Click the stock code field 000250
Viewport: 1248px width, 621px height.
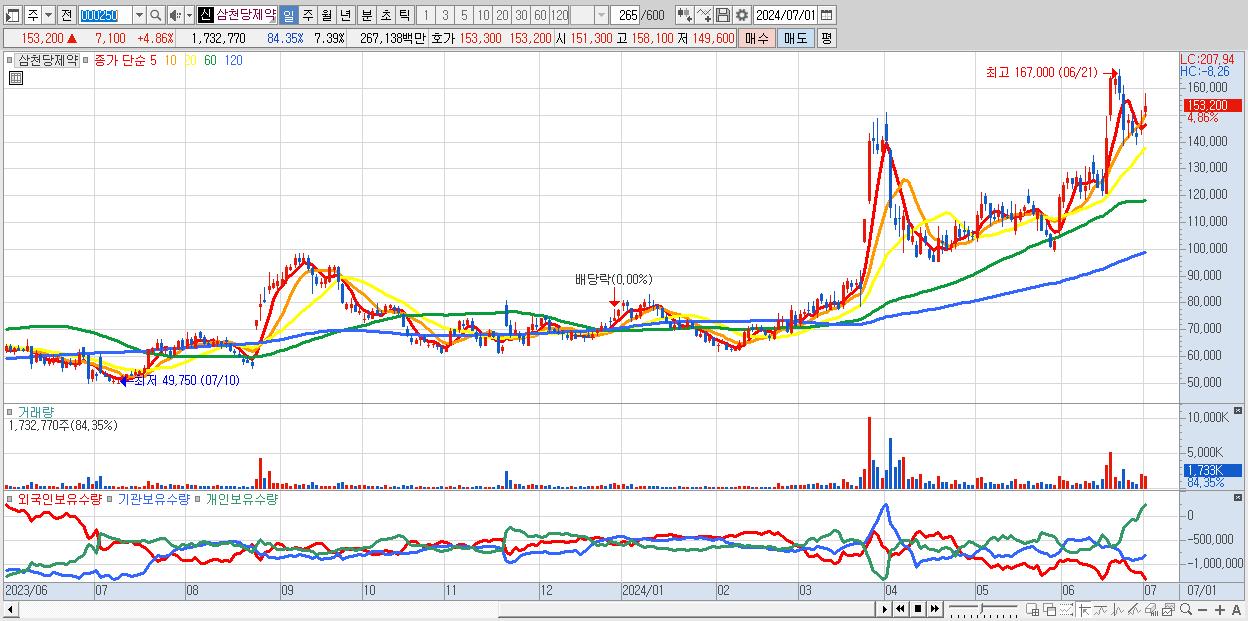(x=104, y=15)
